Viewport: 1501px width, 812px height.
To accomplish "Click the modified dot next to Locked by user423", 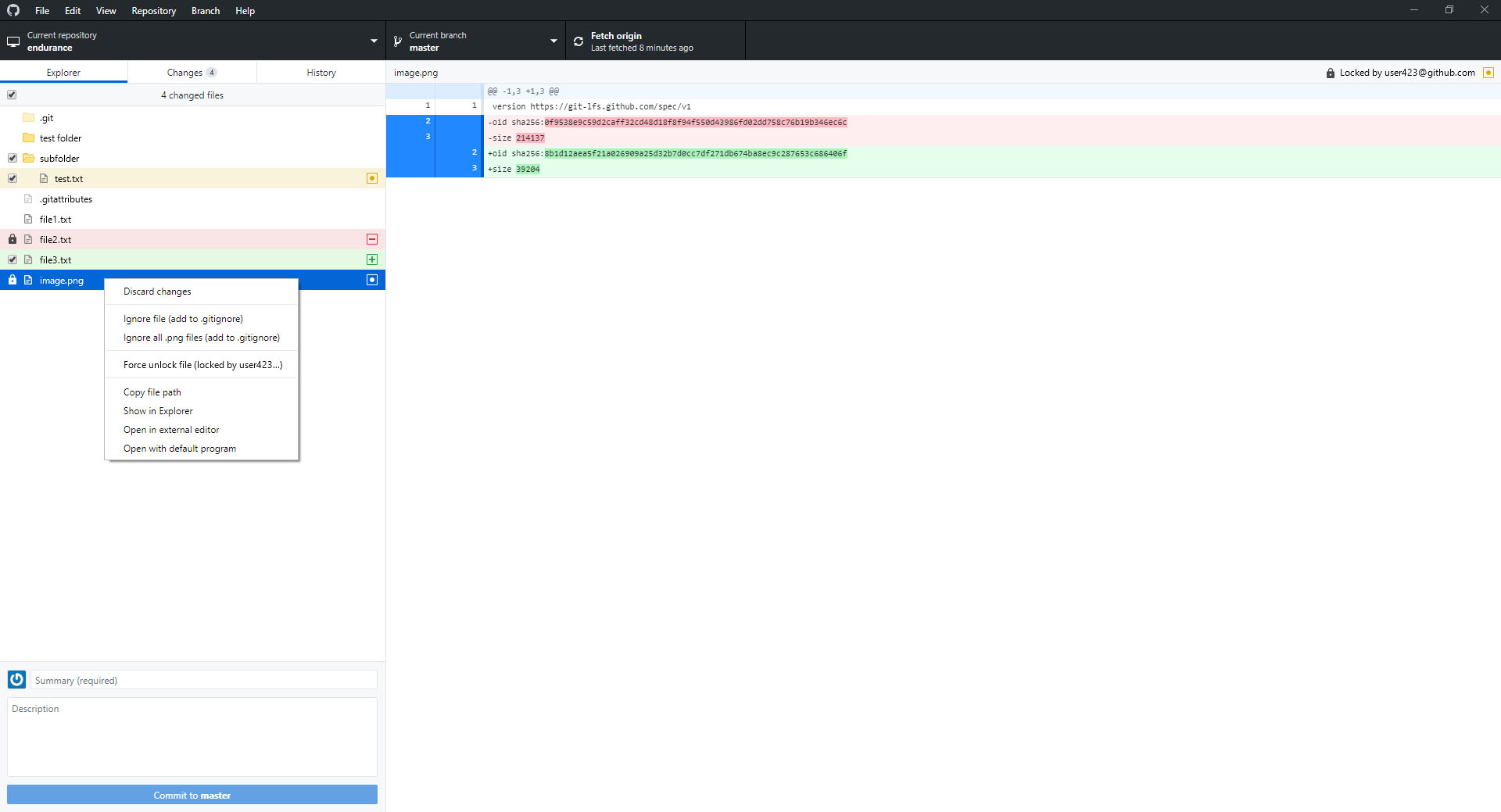I will click(1489, 72).
